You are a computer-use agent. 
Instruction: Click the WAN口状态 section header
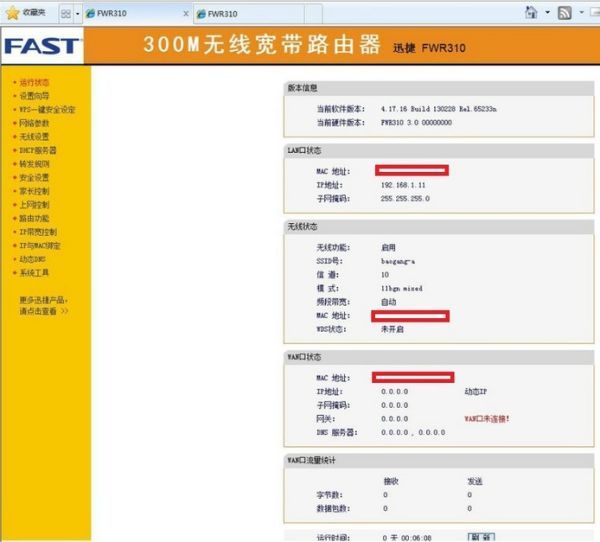304,357
